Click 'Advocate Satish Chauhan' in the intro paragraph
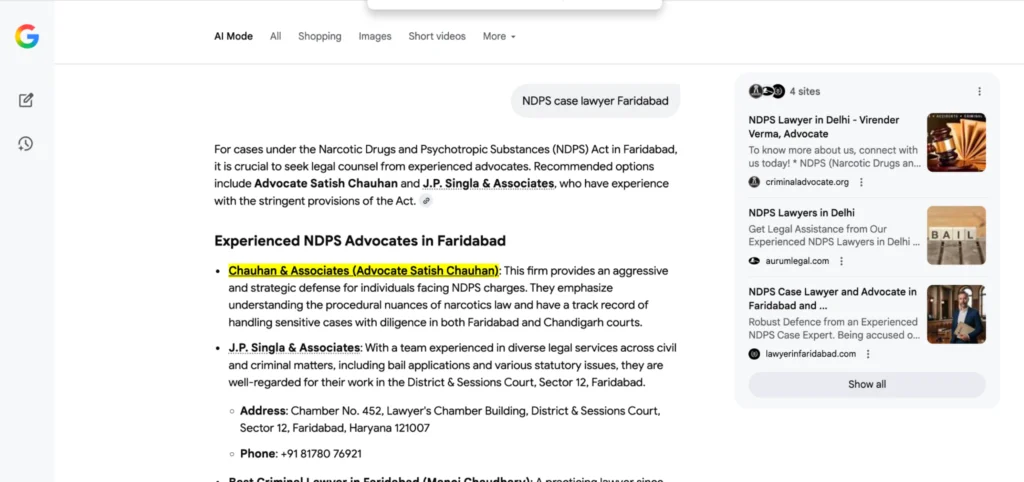This screenshot has height=482, width=1024. tap(326, 184)
